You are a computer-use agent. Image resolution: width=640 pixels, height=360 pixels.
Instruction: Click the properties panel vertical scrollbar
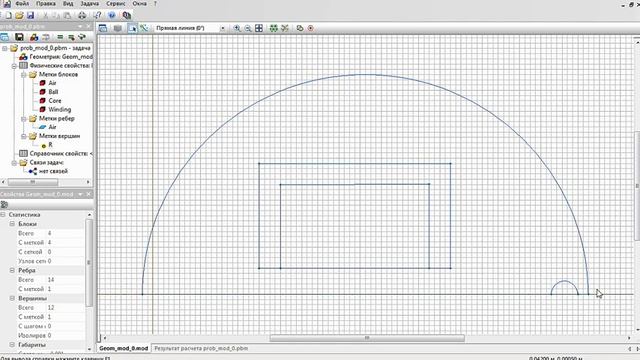pos(89,262)
